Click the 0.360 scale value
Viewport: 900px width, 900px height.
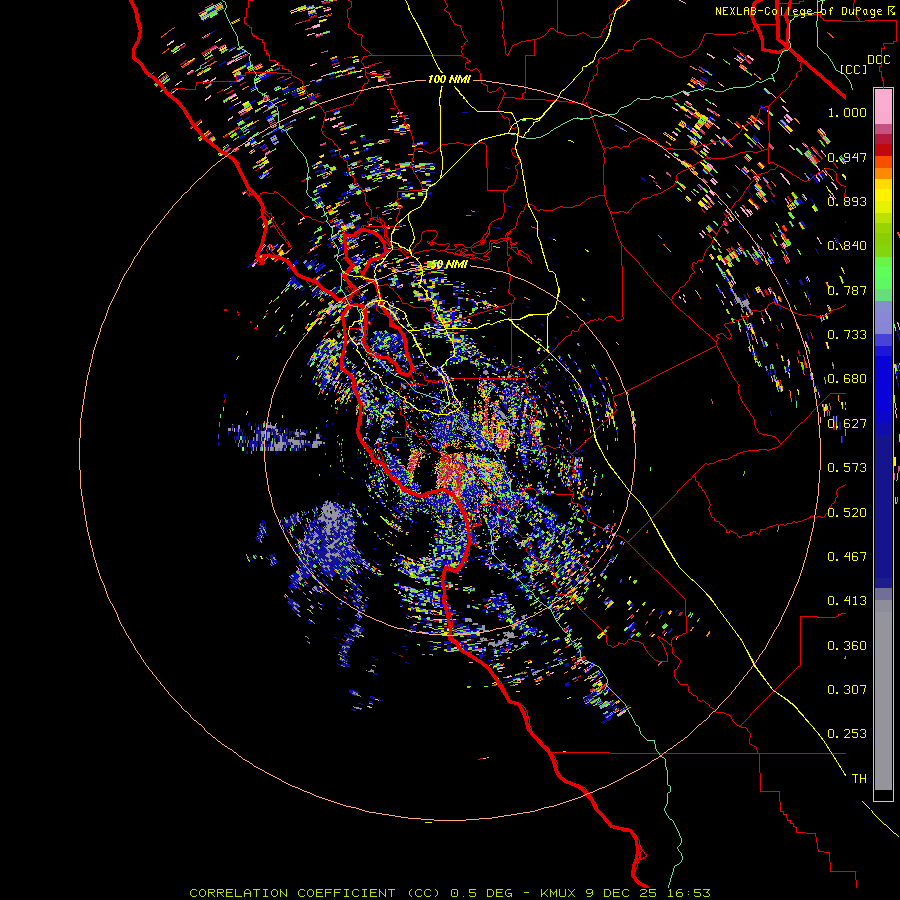847,646
